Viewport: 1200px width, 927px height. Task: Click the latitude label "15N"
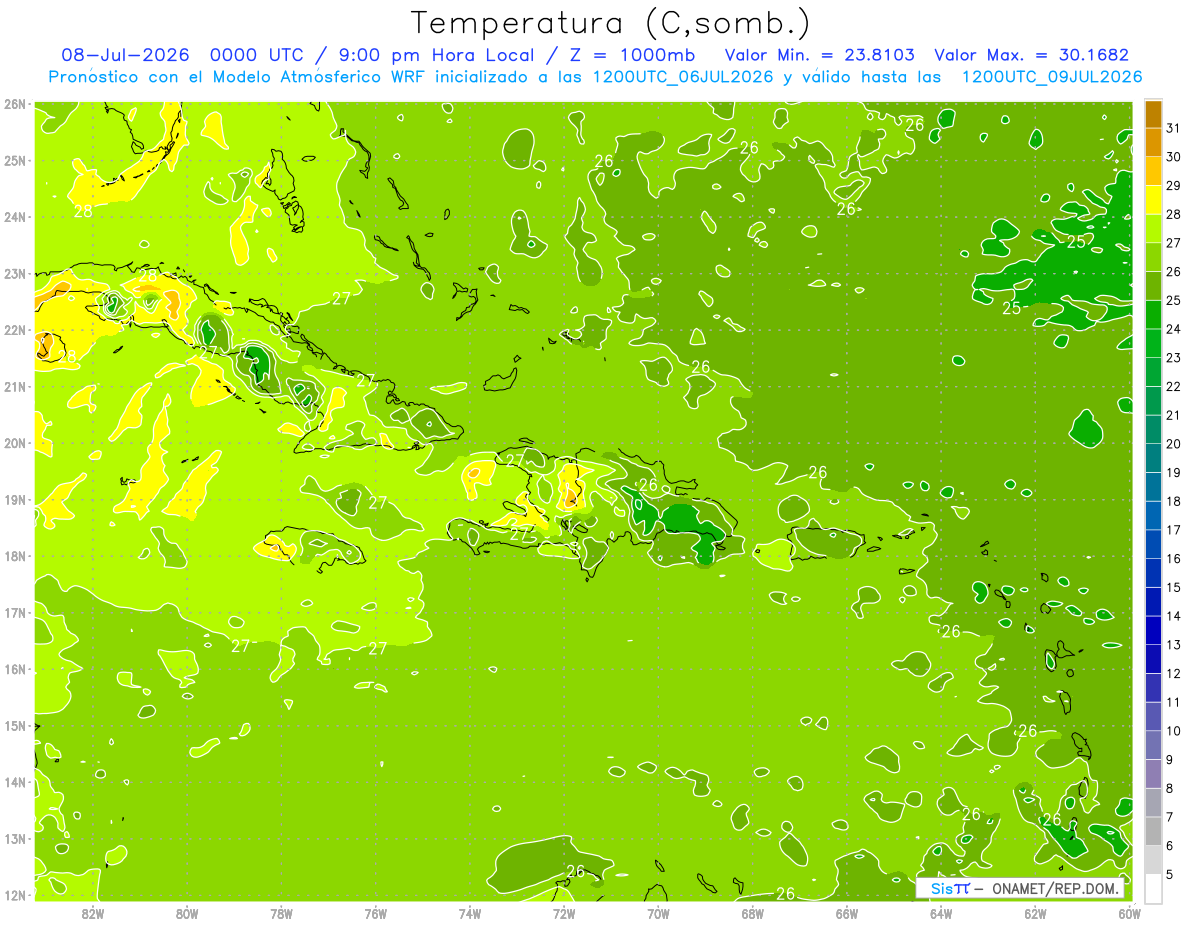[x=15, y=725]
